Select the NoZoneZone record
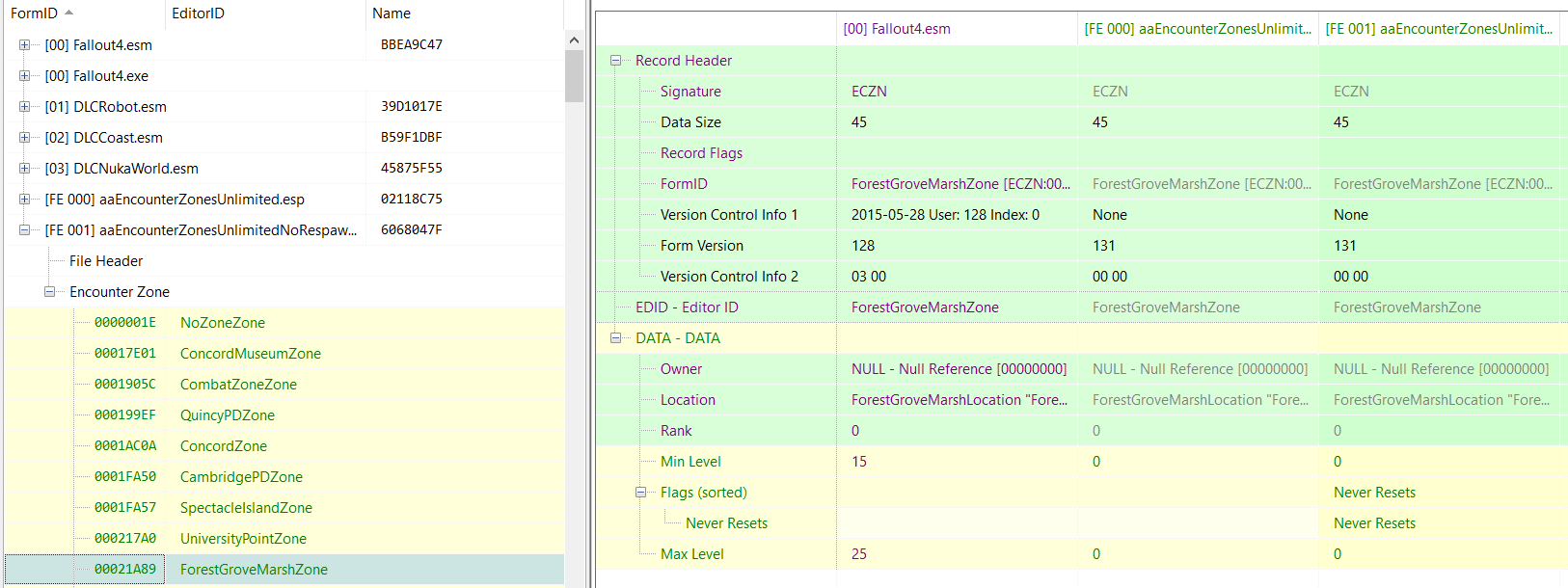This screenshot has height=588, width=1568. (x=223, y=323)
